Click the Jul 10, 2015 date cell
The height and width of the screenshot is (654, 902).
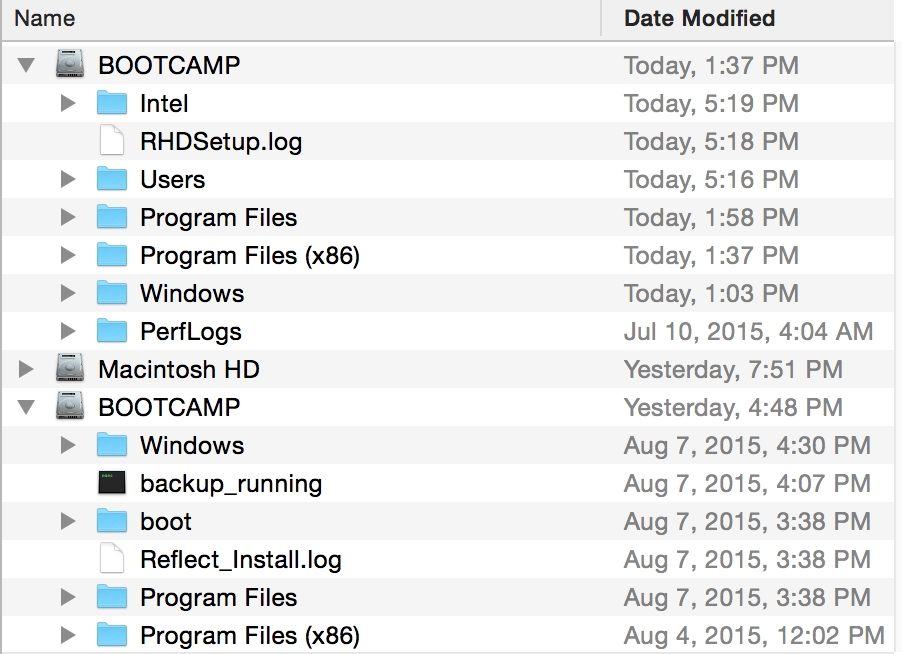748,331
